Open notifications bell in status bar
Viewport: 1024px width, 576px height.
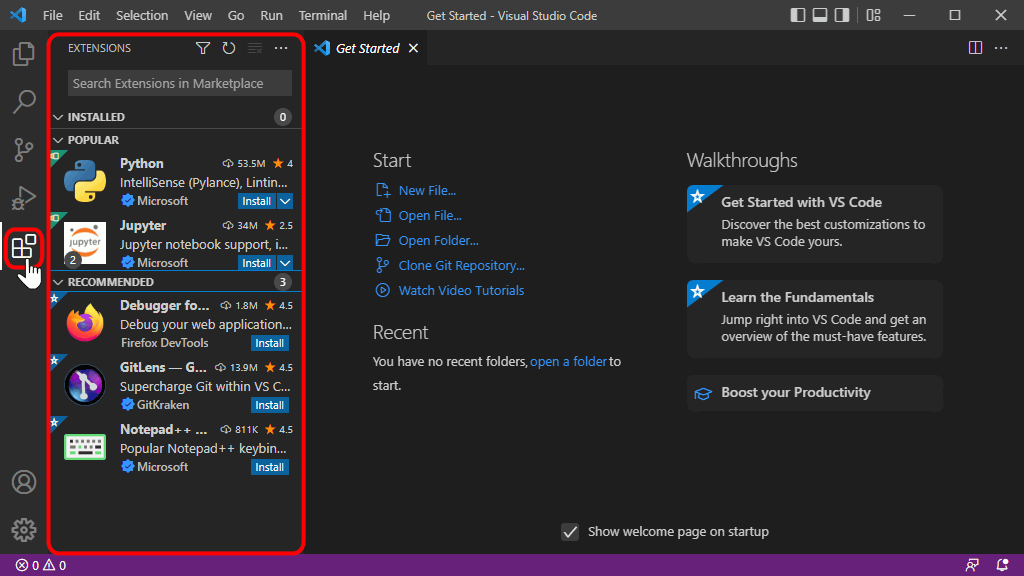[1002, 565]
